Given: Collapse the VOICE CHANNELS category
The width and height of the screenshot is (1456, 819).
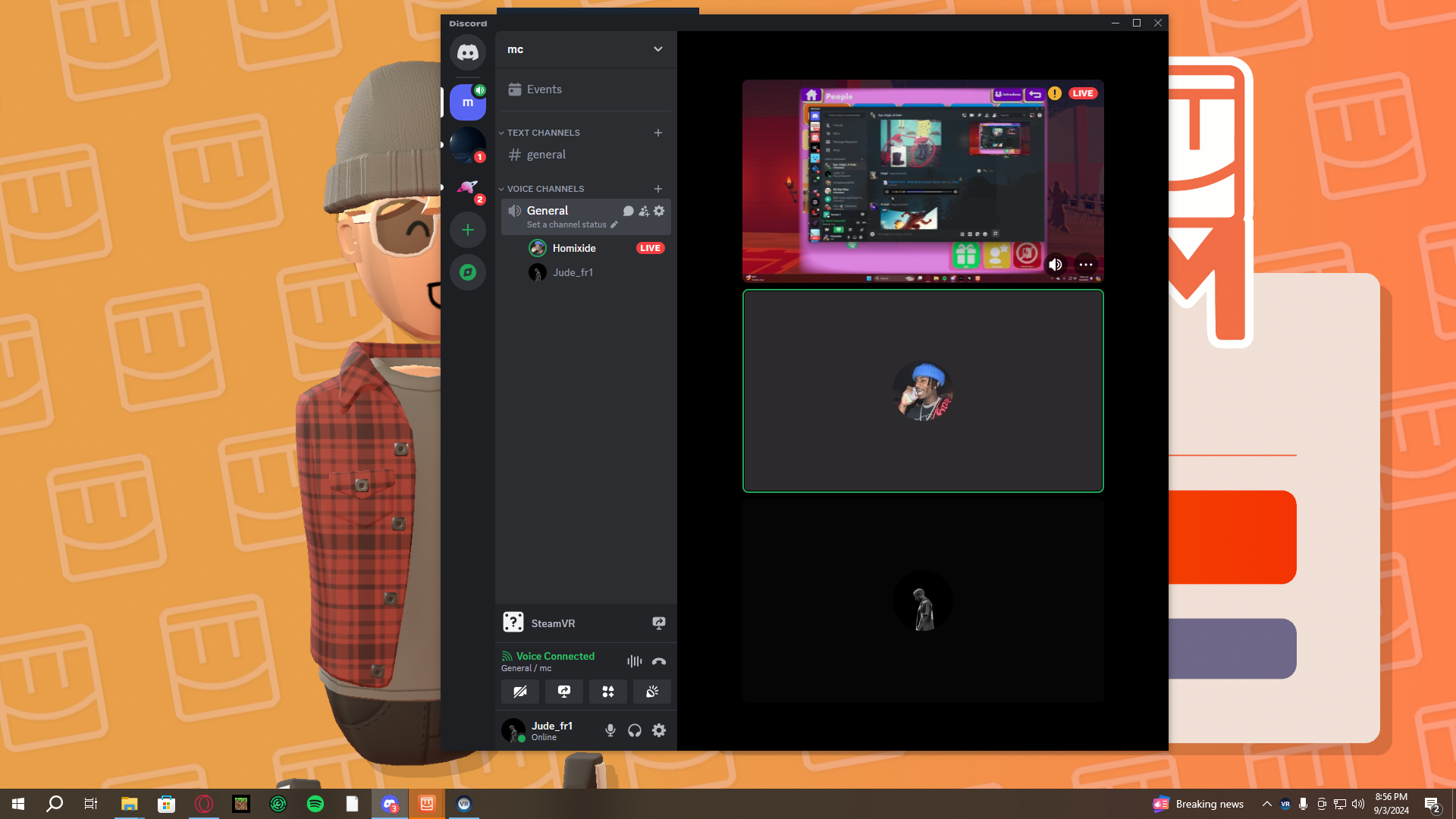Looking at the screenshot, I should [544, 189].
